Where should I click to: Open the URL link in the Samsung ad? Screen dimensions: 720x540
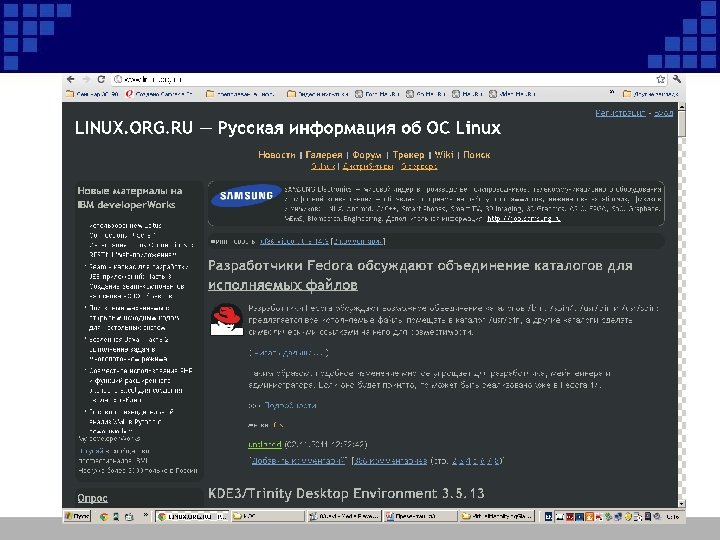point(523,219)
